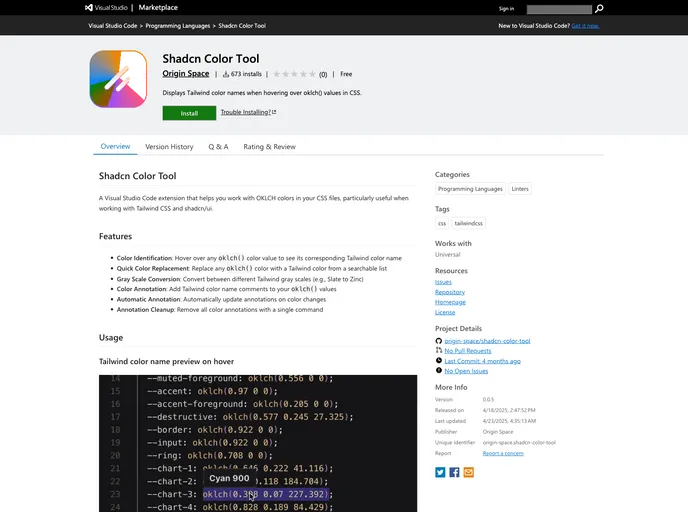Click the search magnifier icon

pos(599,8)
